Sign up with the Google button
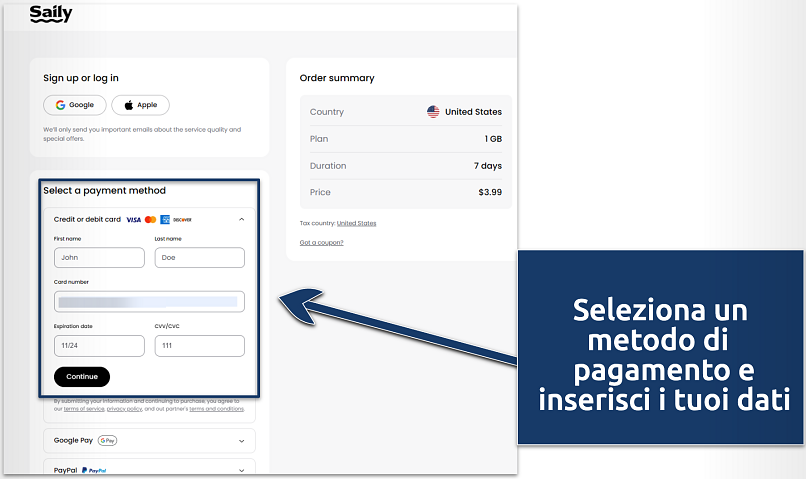The height and width of the screenshot is (479, 806). coord(75,105)
